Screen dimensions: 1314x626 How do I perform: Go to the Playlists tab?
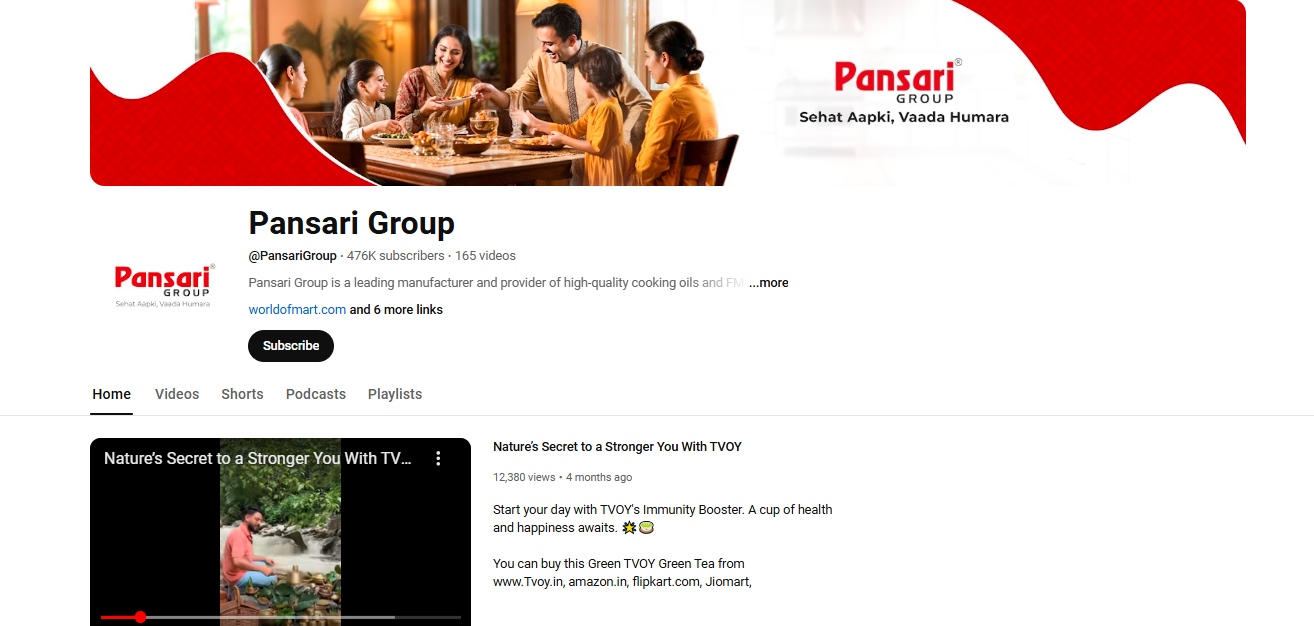pyautogui.click(x=395, y=394)
